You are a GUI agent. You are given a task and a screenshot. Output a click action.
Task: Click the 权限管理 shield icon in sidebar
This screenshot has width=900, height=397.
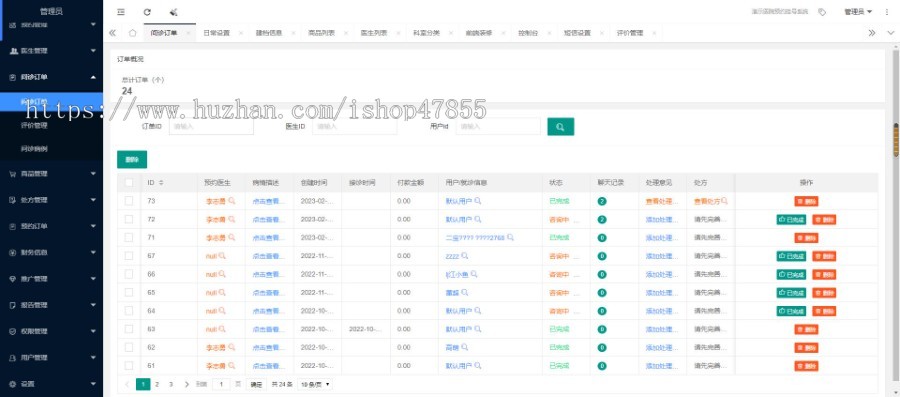tap(13, 331)
